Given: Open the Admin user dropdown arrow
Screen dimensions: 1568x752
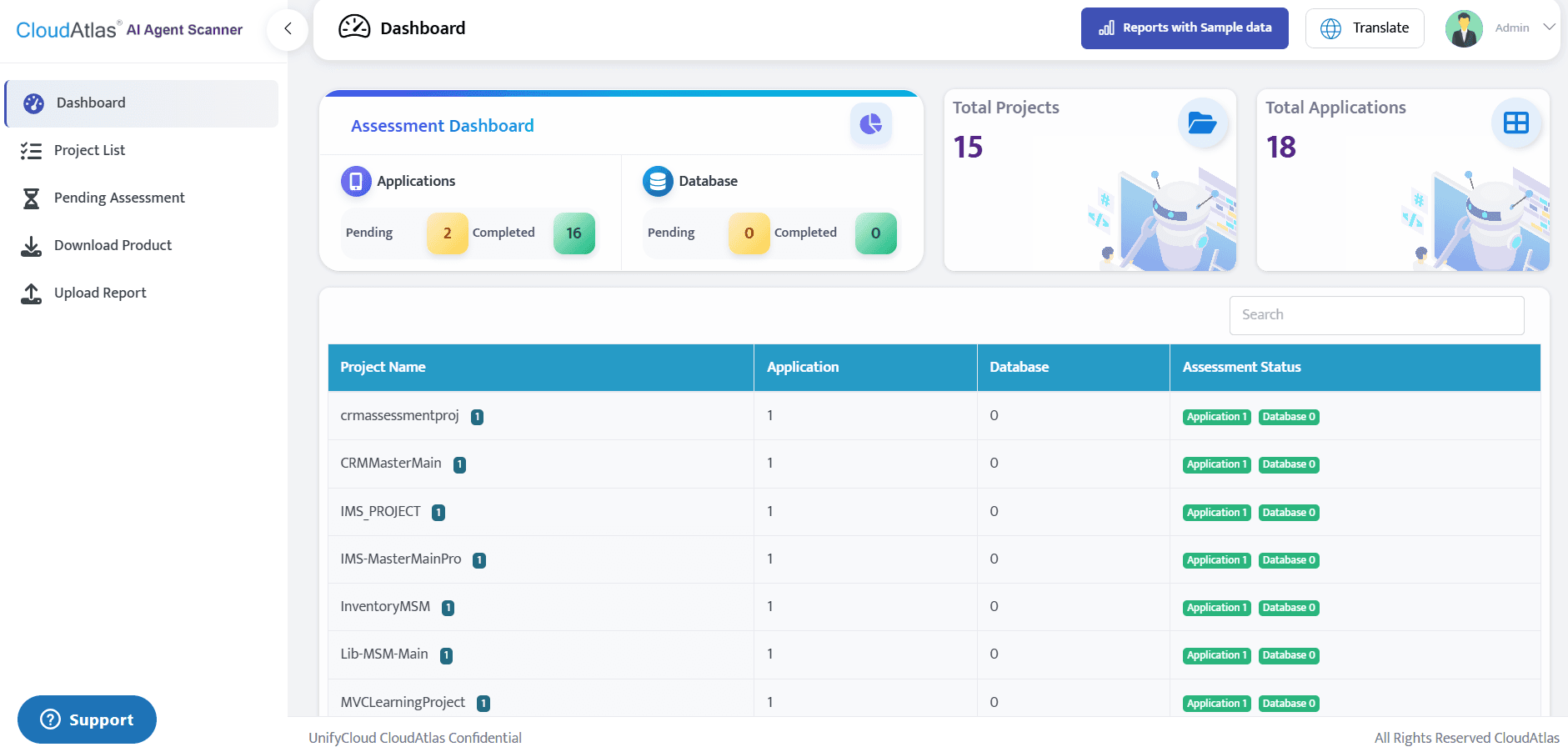Looking at the screenshot, I should click(1549, 28).
